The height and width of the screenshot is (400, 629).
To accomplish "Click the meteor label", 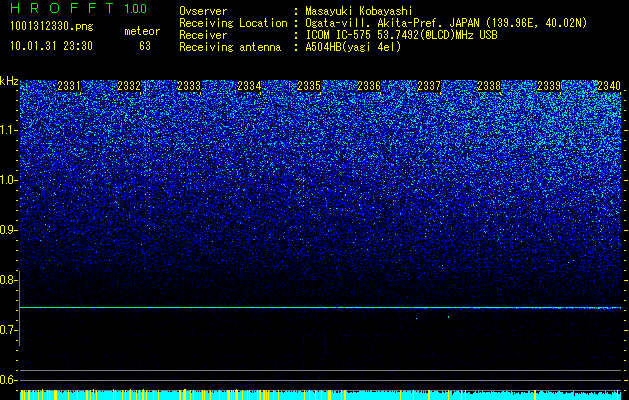I will [142, 31].
